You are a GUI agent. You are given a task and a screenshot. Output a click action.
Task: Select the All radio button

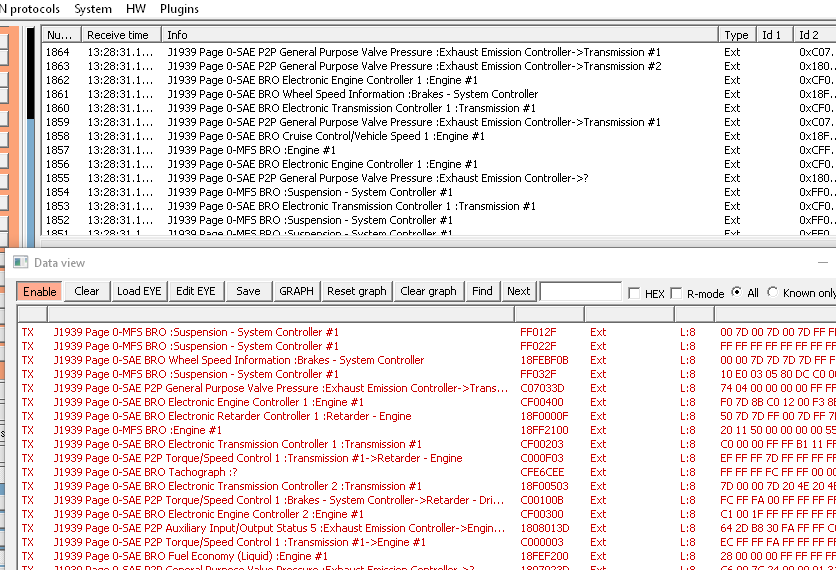(x=736, y=292)
